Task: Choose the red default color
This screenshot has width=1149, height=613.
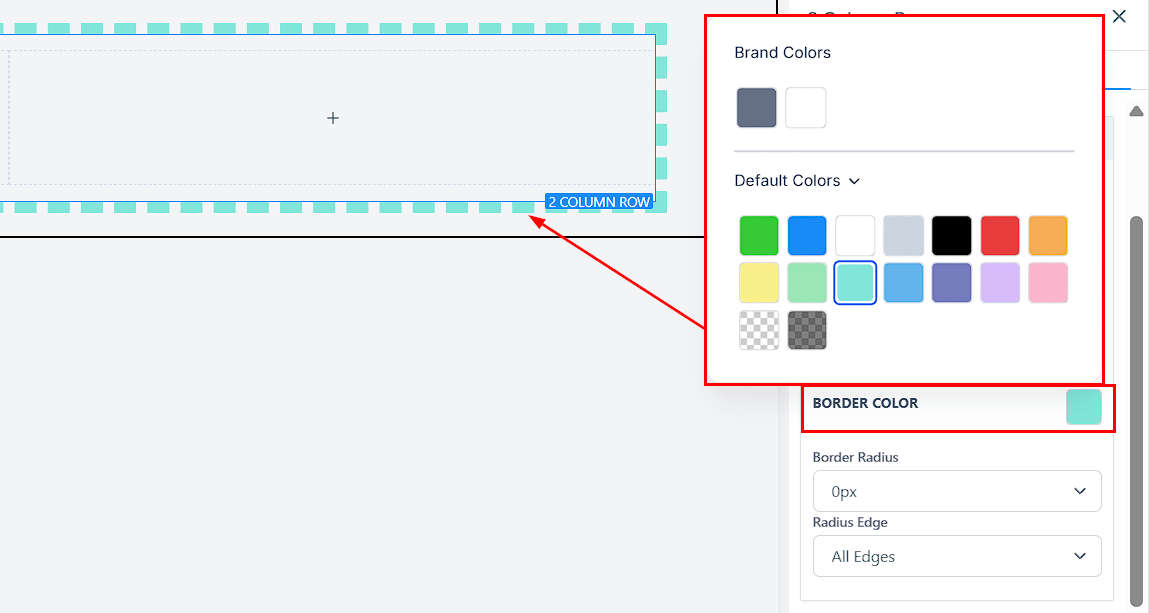Action: click(999, 236)
